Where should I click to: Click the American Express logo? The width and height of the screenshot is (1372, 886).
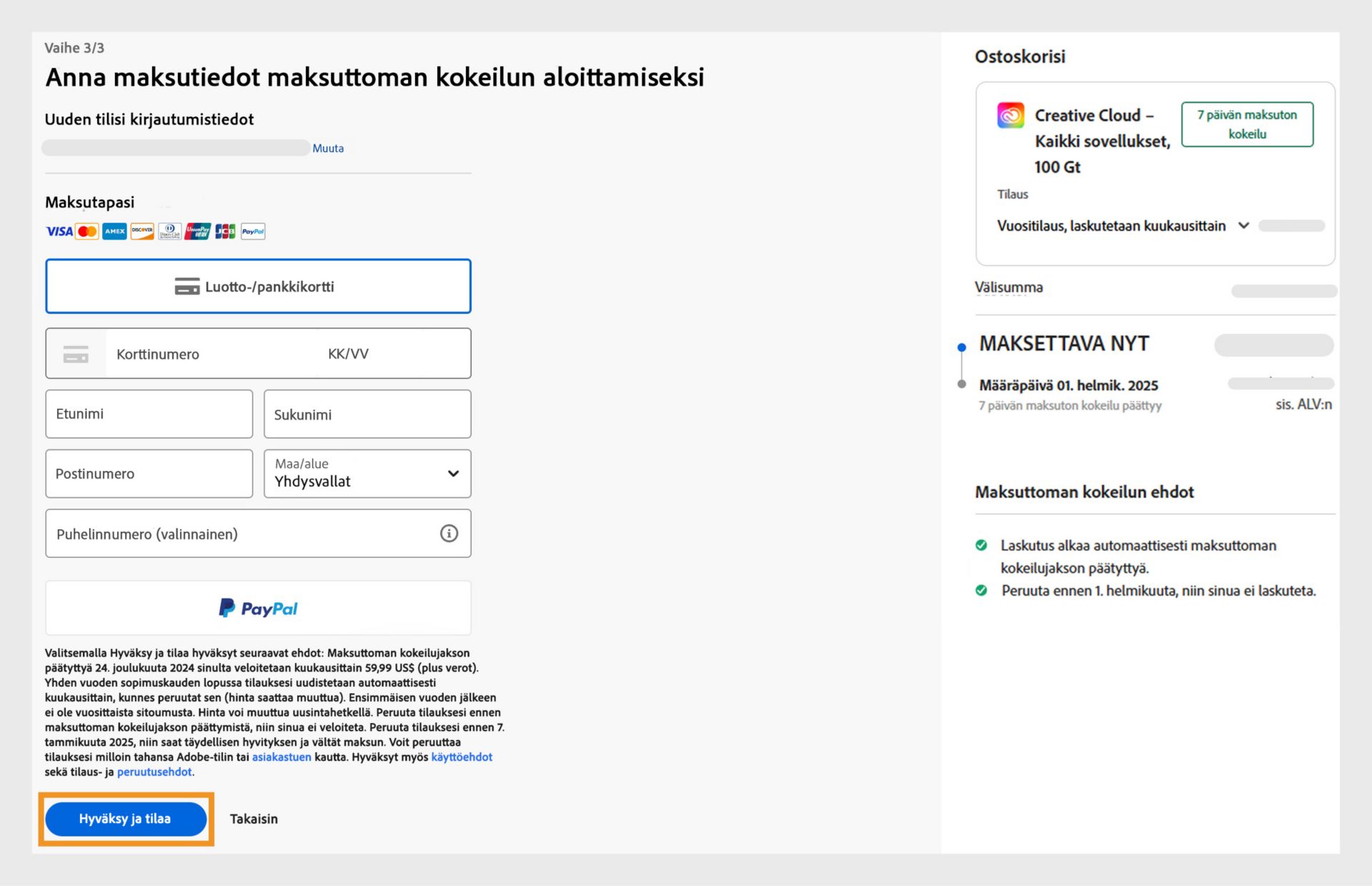click(x=114, y=232)
